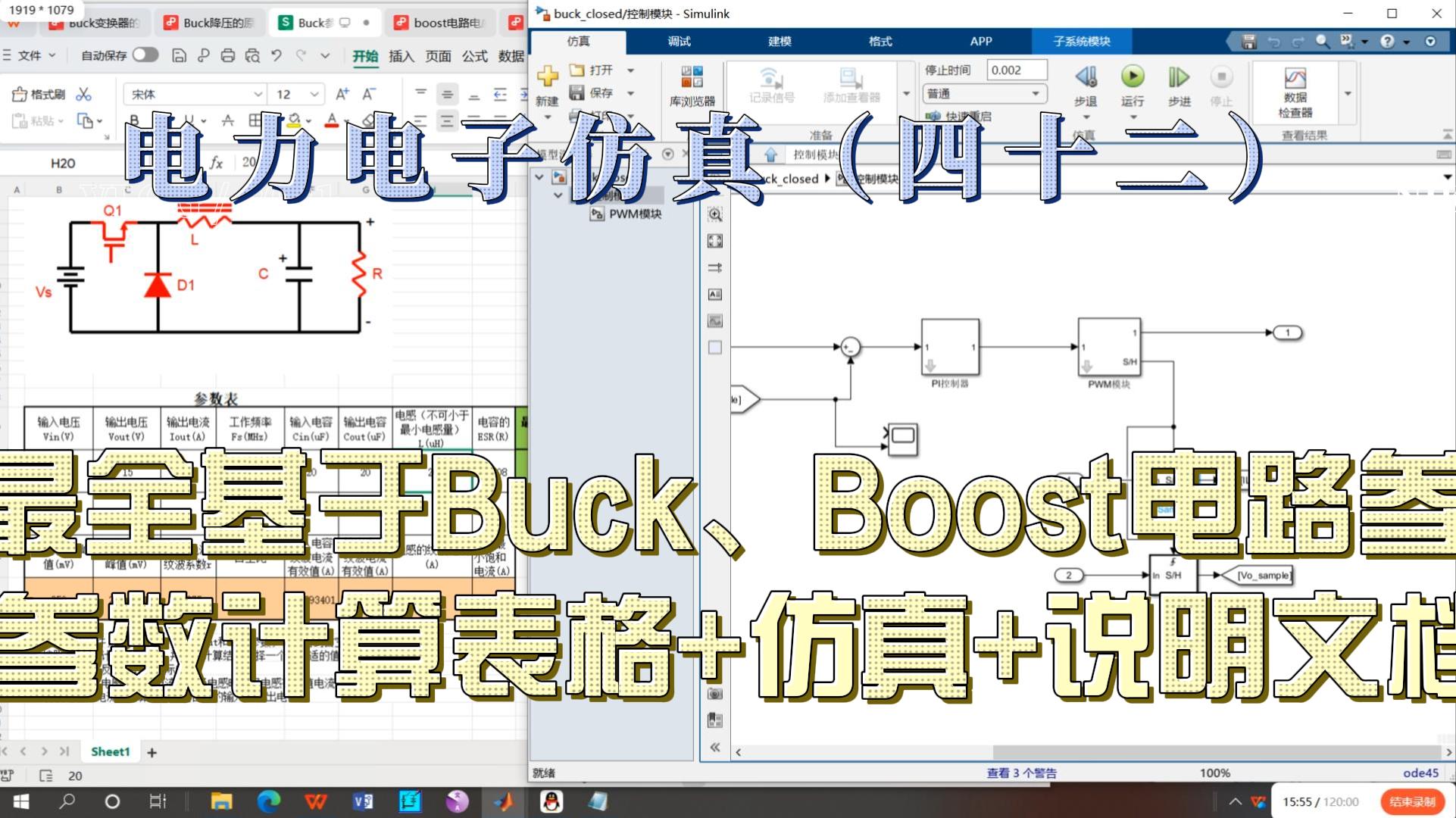The width and height of the screenshot is (1456, 818).
Task: Open the simulation mode dropdown
Action: (x=984, y=93)
